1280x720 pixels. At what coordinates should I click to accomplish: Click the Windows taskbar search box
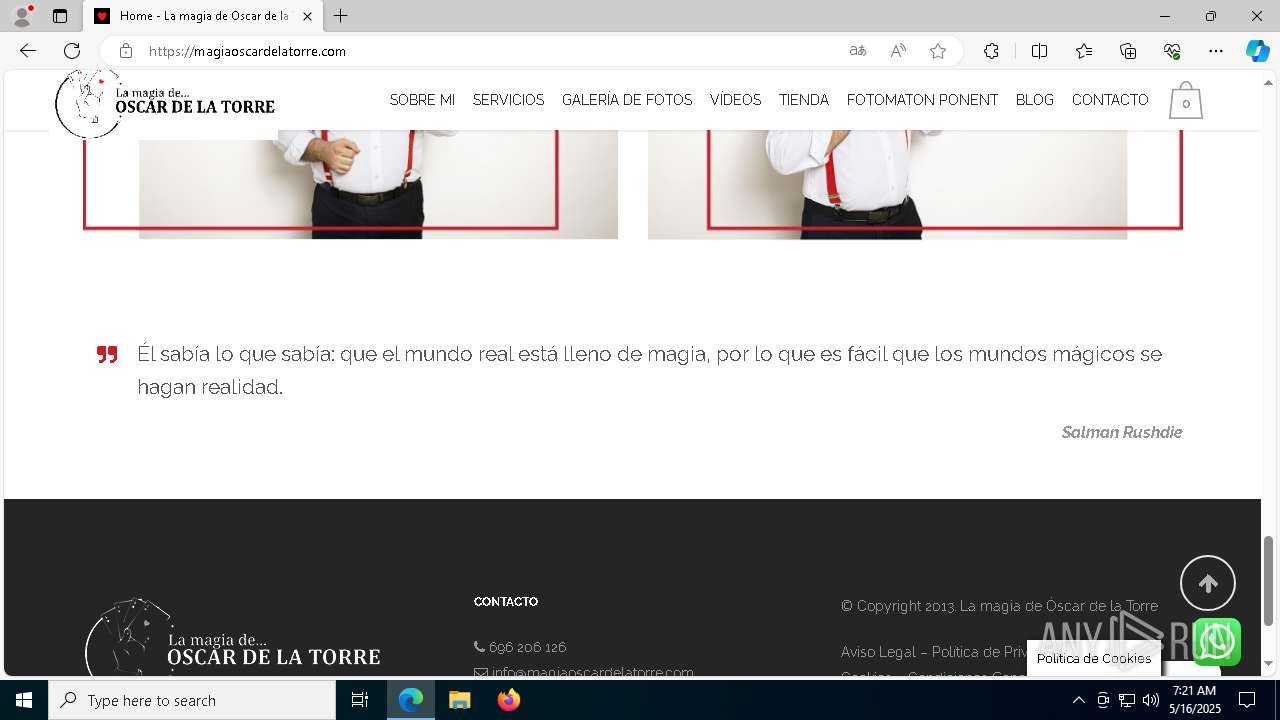(x=192, y=700)
